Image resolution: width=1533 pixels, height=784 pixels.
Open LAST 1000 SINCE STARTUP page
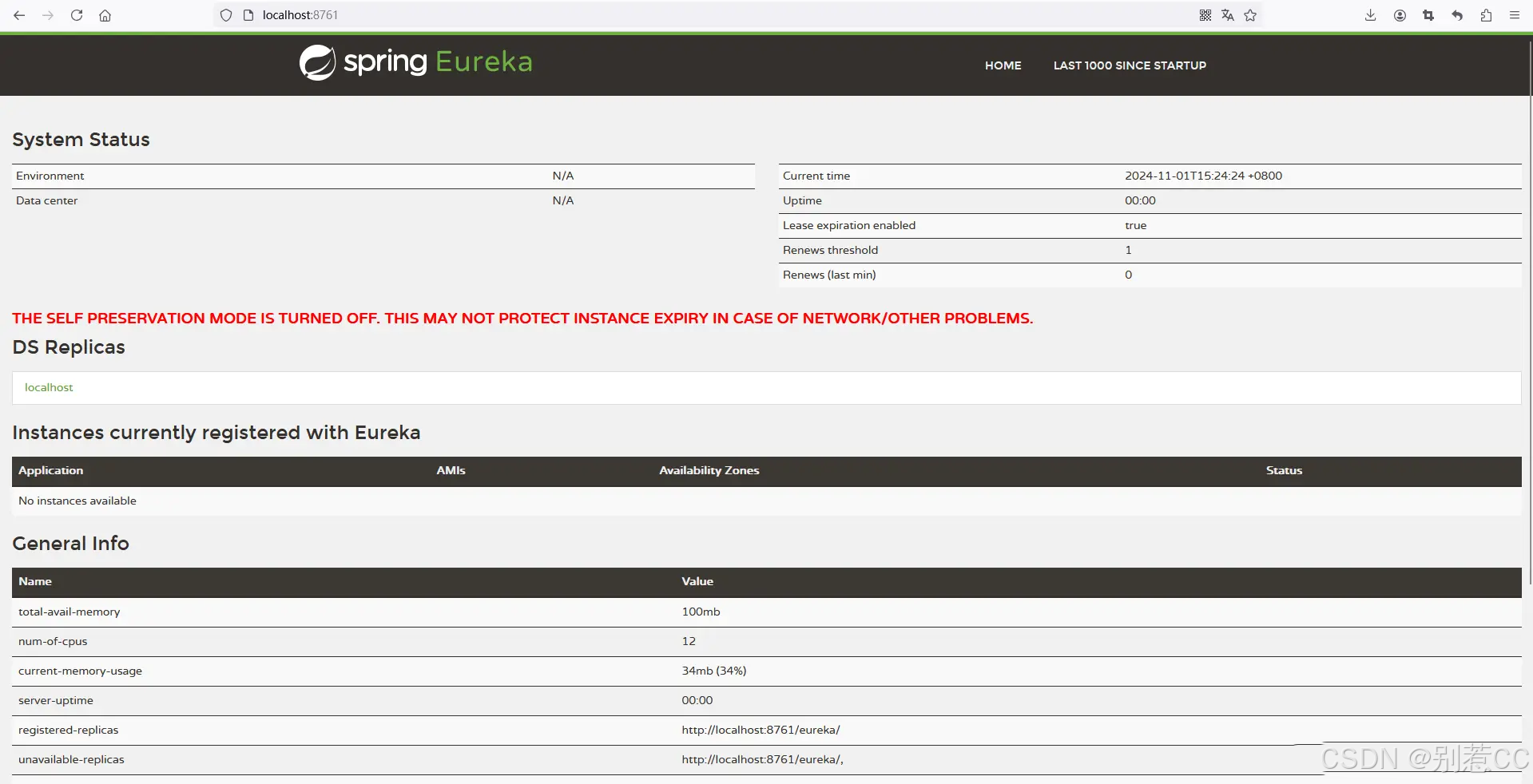(x=1130, y=65)
